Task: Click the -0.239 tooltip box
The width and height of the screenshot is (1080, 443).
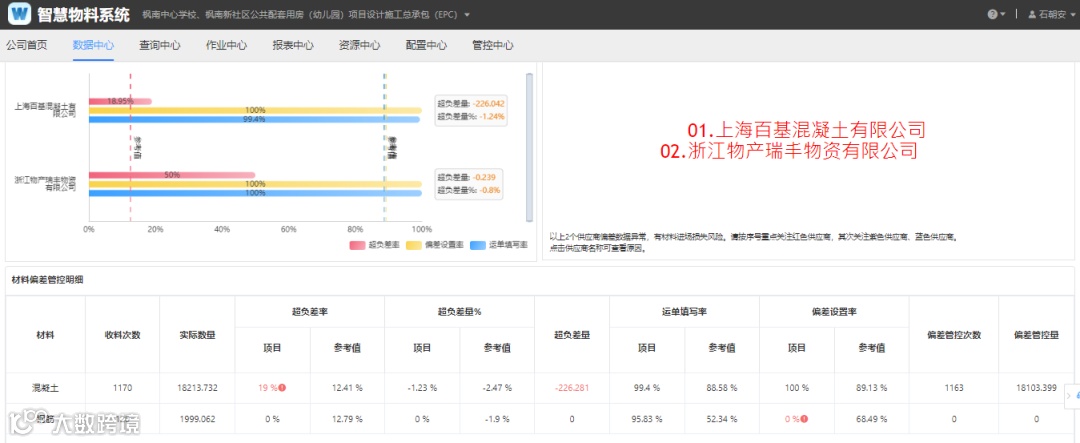Action: [468, 183]
